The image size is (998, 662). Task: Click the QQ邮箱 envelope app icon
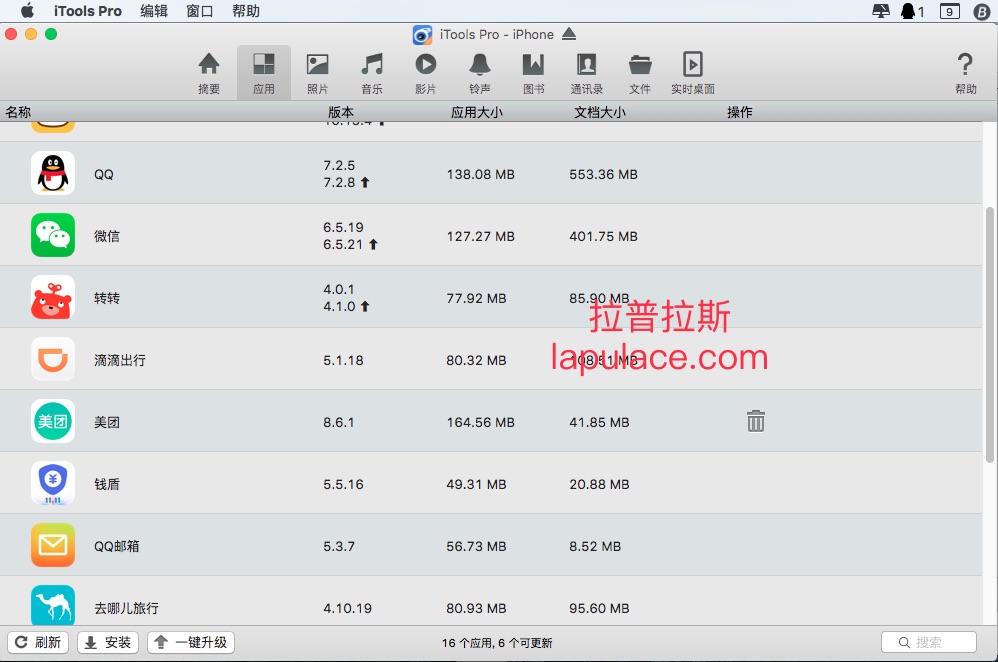[x=53, y=546]
